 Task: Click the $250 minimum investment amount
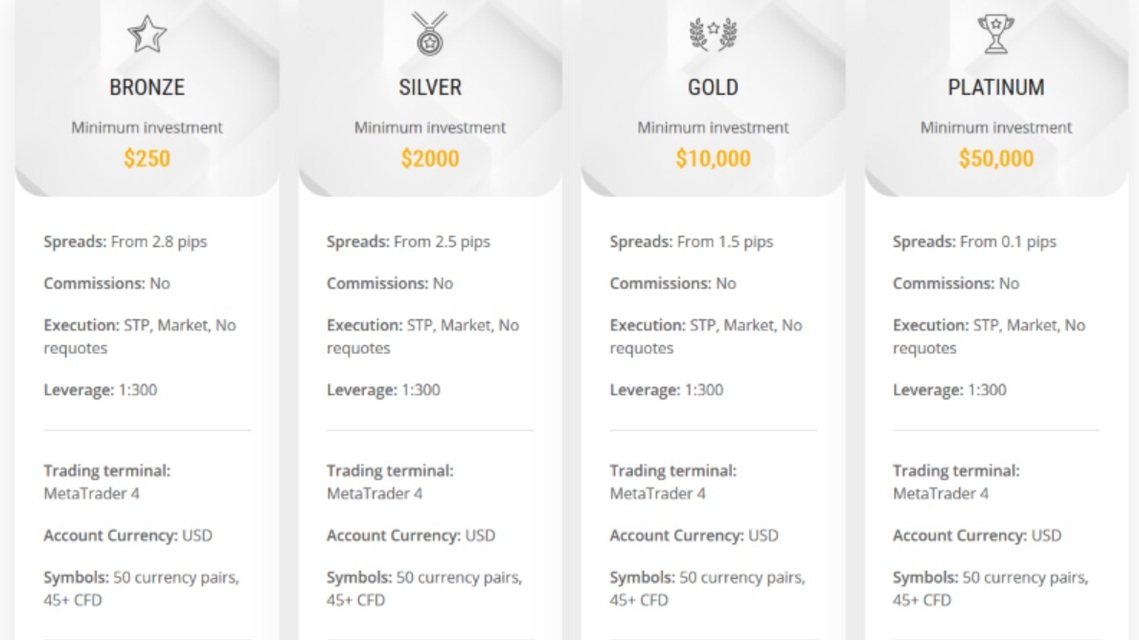click(147, 158)
